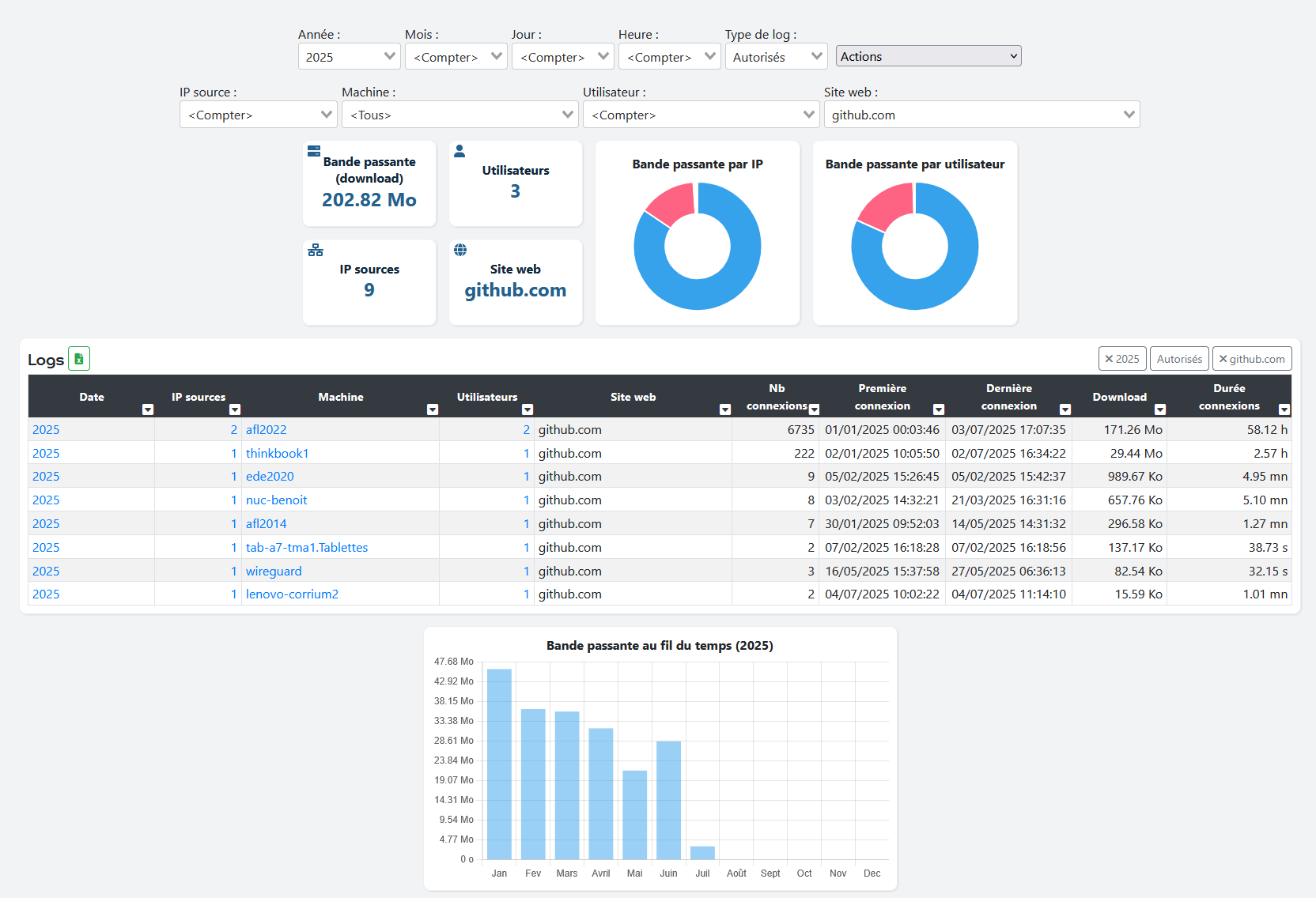The height and width of the screenshot is (898, 1316).
Task: Click 2025 date link in wireguard row
Action: [46, 572]
